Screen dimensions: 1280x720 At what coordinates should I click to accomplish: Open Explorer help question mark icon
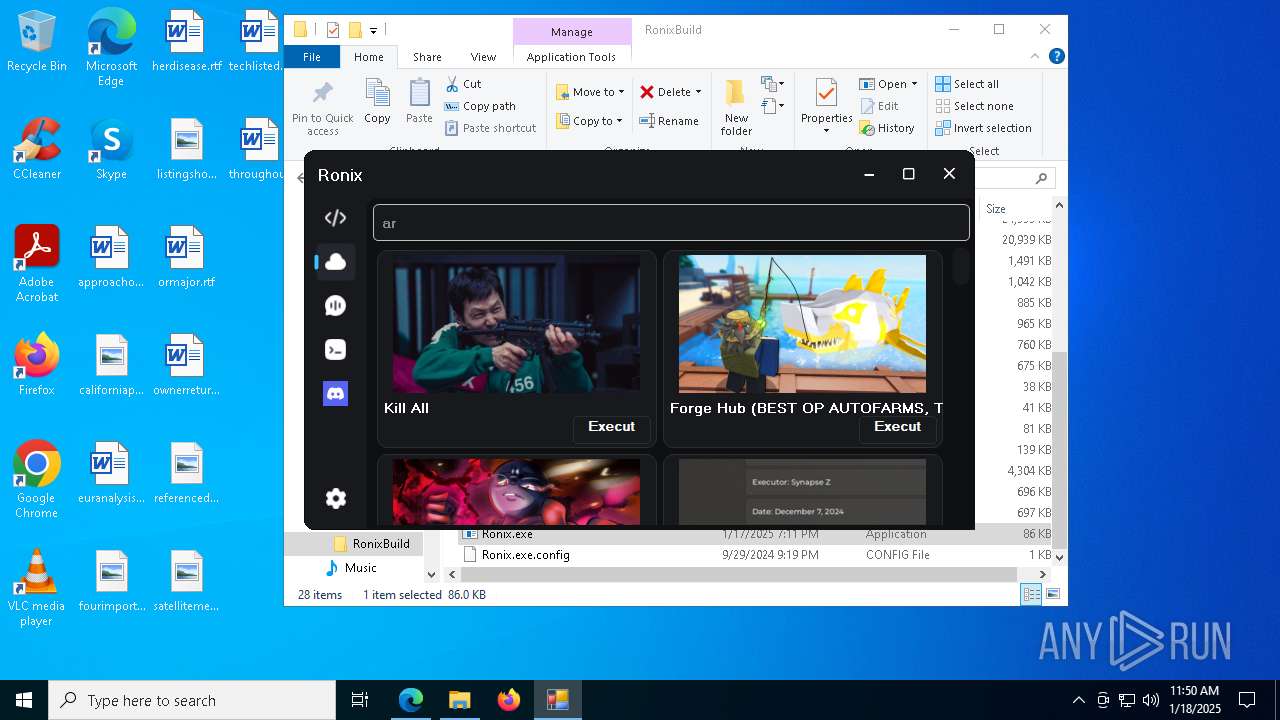[1056, 57]
